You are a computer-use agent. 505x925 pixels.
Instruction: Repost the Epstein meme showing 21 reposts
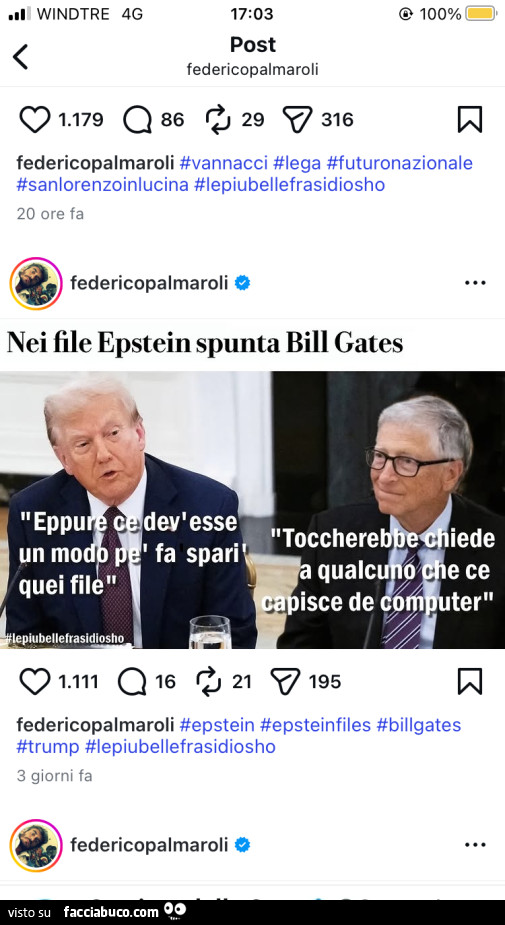tap(208, 682)
